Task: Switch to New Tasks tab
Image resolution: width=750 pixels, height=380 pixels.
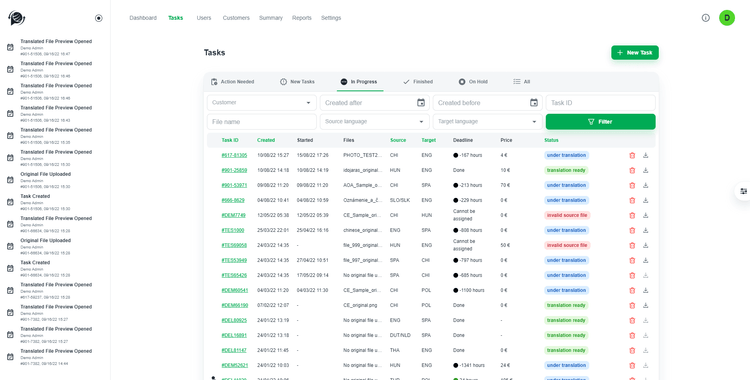Action: coord(298,82)
